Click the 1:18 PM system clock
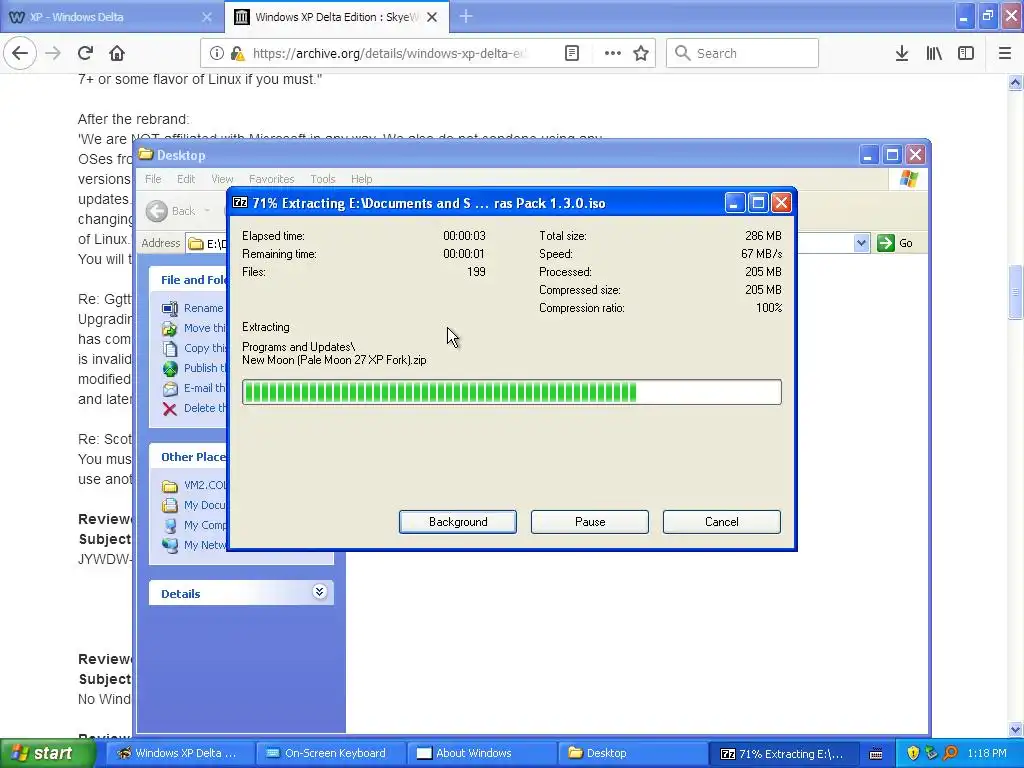This screenshot has height=768, width=1024. [987, 754]
